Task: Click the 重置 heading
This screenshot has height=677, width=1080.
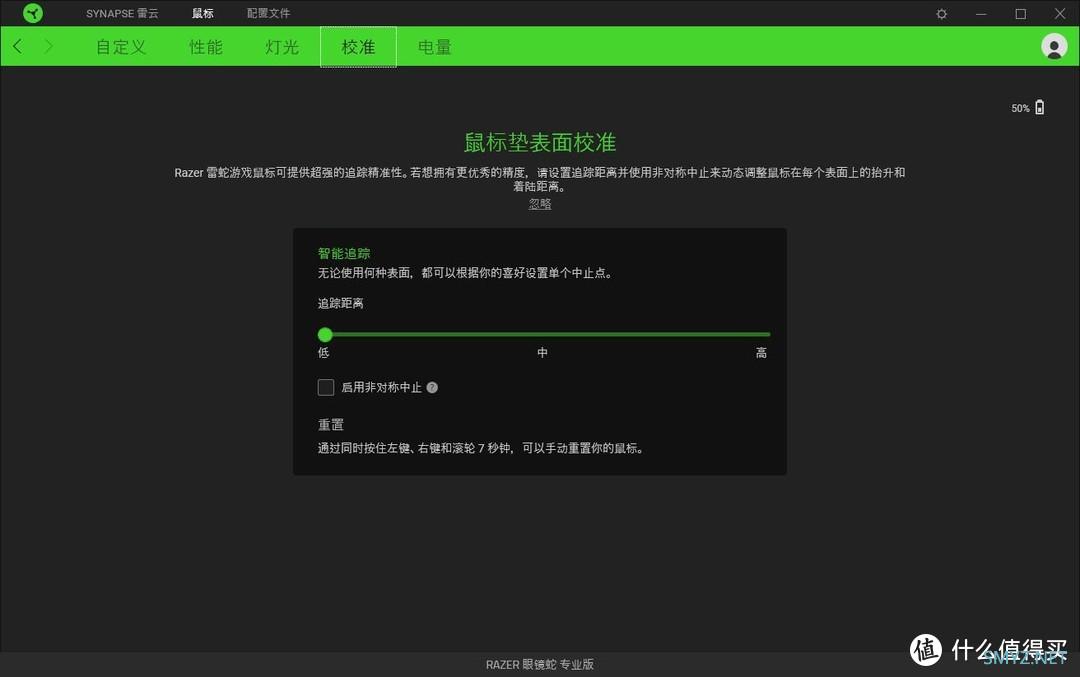Action: coord(331,425)
